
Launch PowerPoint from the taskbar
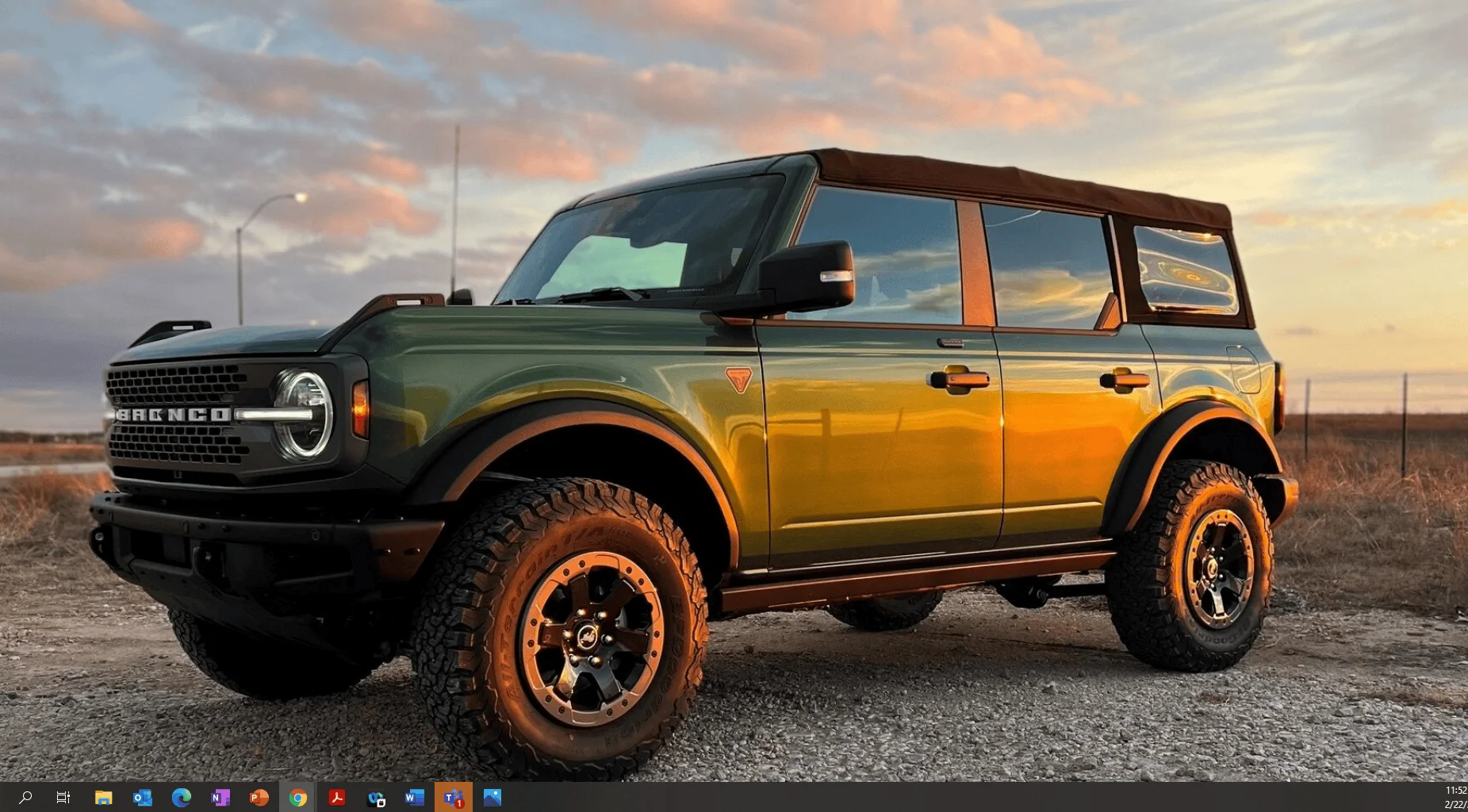click(259, 797)
